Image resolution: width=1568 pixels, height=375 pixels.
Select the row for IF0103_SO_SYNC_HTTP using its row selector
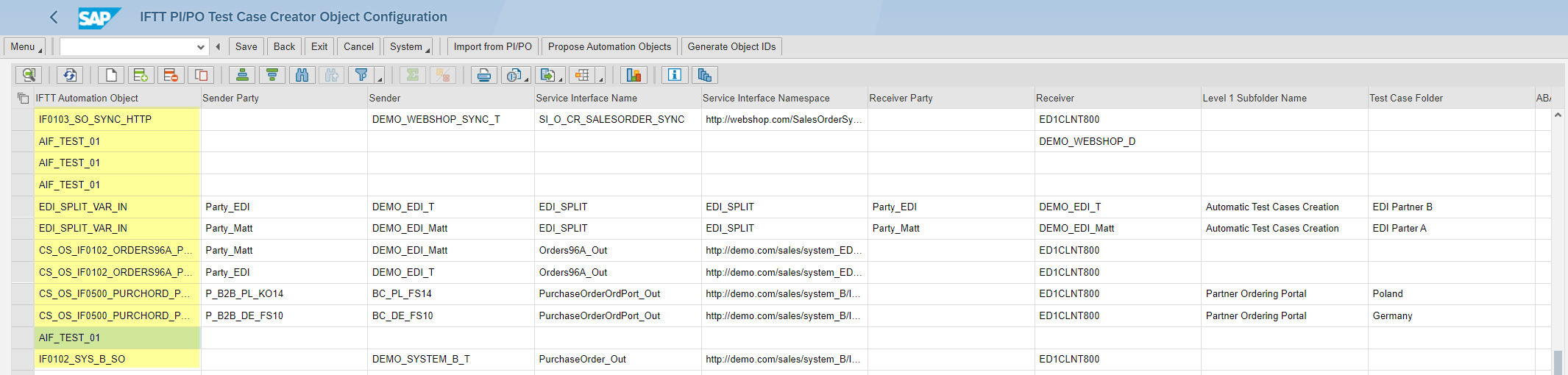(x=23, y=119)
